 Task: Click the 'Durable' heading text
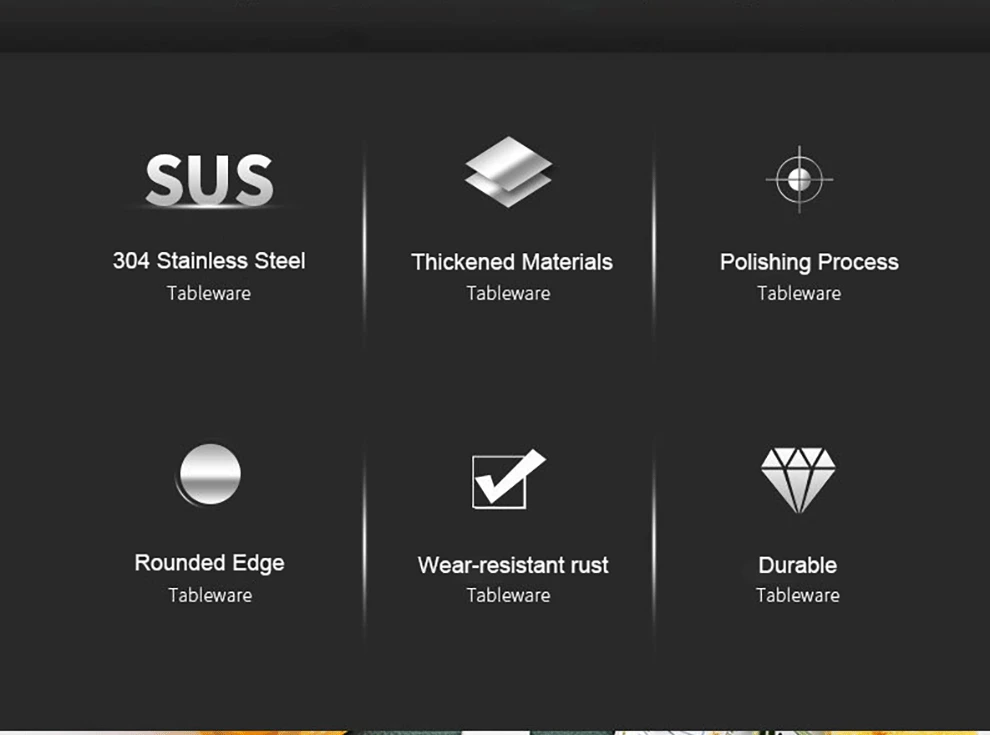point(797,565)
